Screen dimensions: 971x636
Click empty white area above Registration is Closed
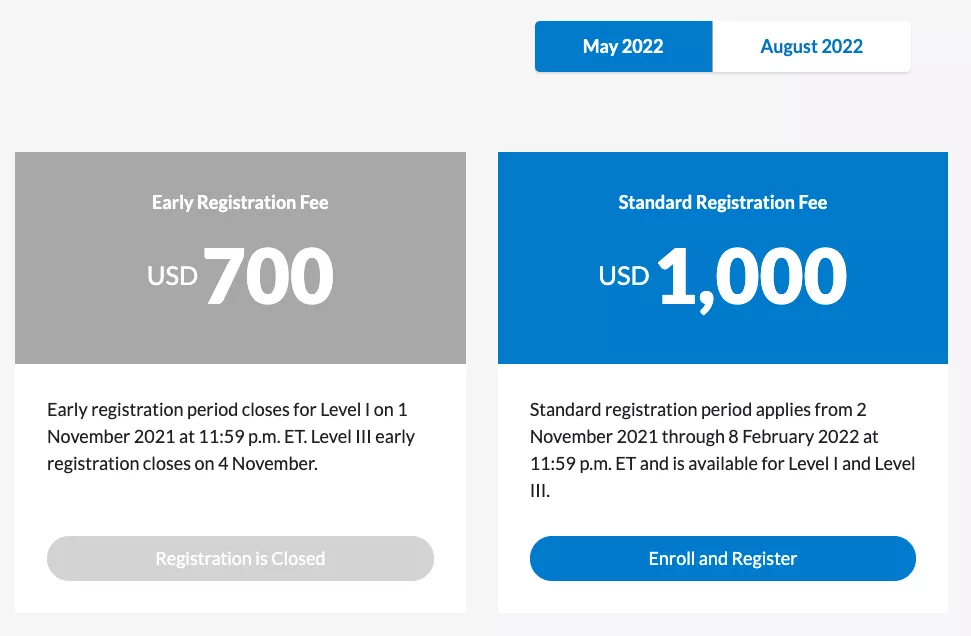click(240, 505)
